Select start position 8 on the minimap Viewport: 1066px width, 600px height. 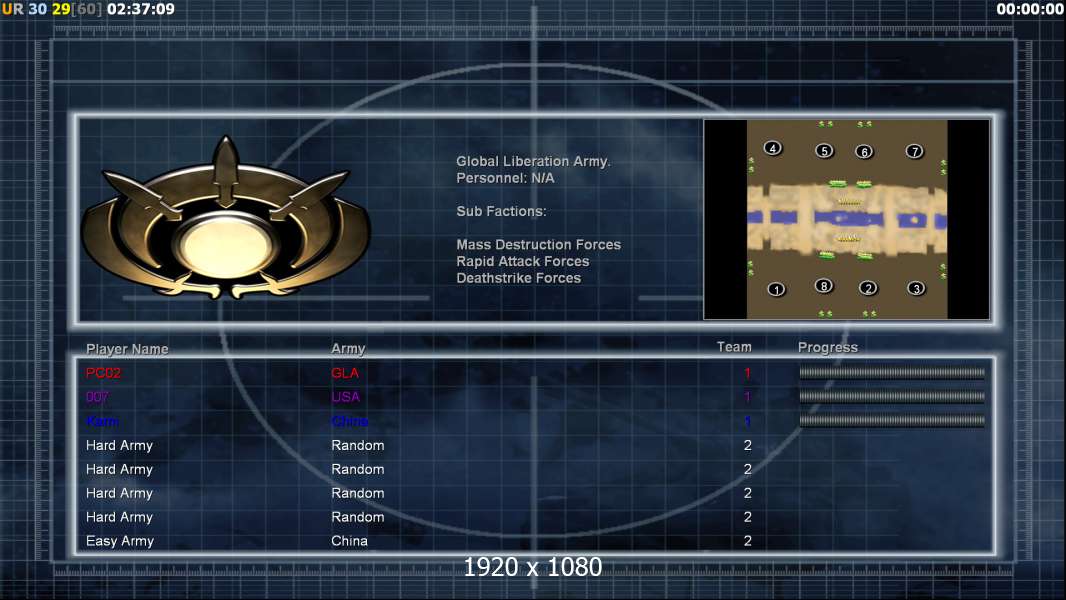(824, 286)
